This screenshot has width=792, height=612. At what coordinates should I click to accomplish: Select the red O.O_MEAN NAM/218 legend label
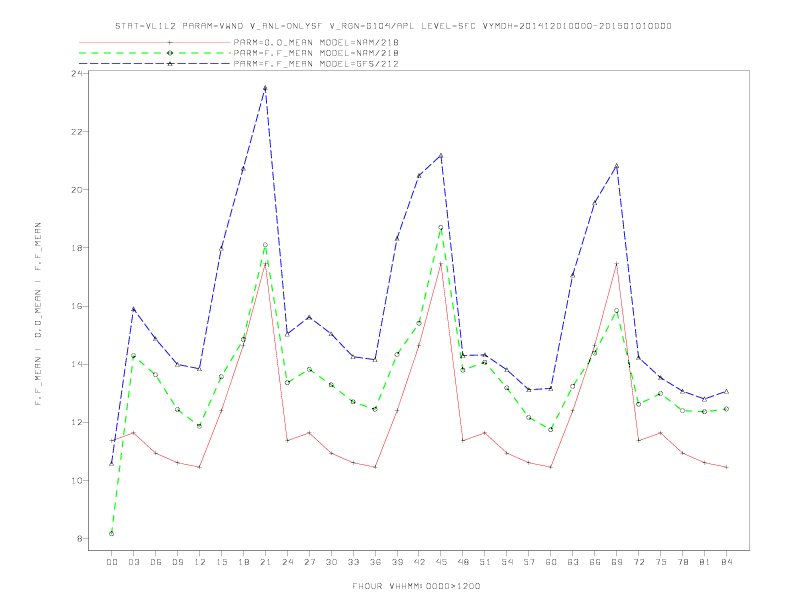pyautogui.click(x=316, y=42)
